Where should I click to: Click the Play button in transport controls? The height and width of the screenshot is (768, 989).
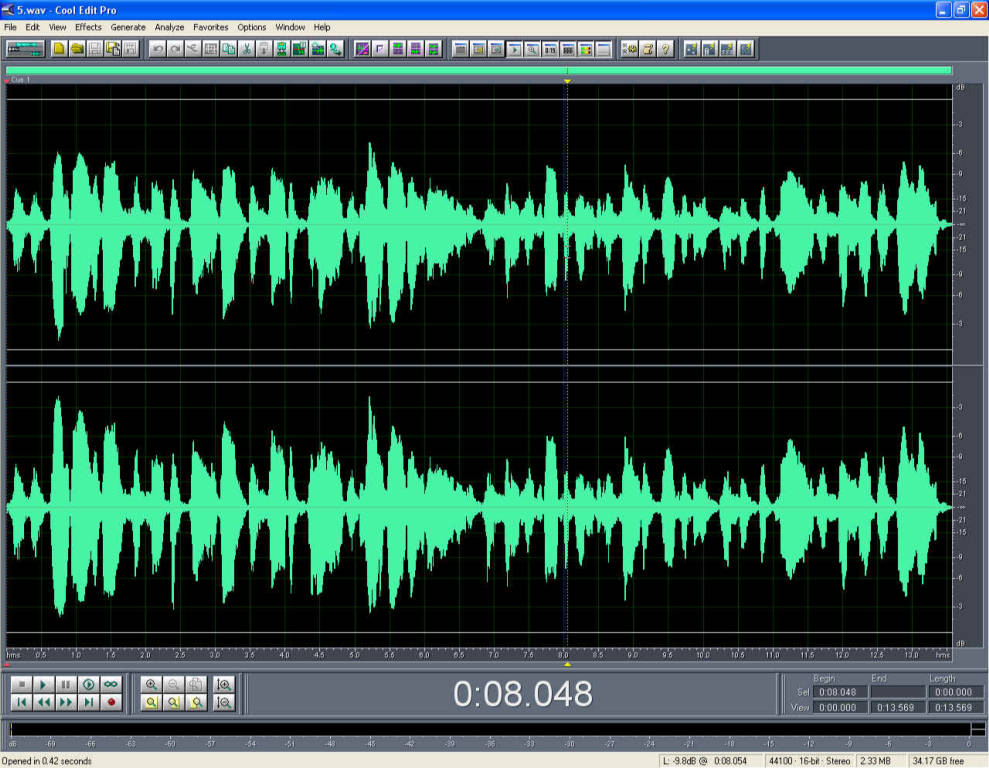pos(43,685)
